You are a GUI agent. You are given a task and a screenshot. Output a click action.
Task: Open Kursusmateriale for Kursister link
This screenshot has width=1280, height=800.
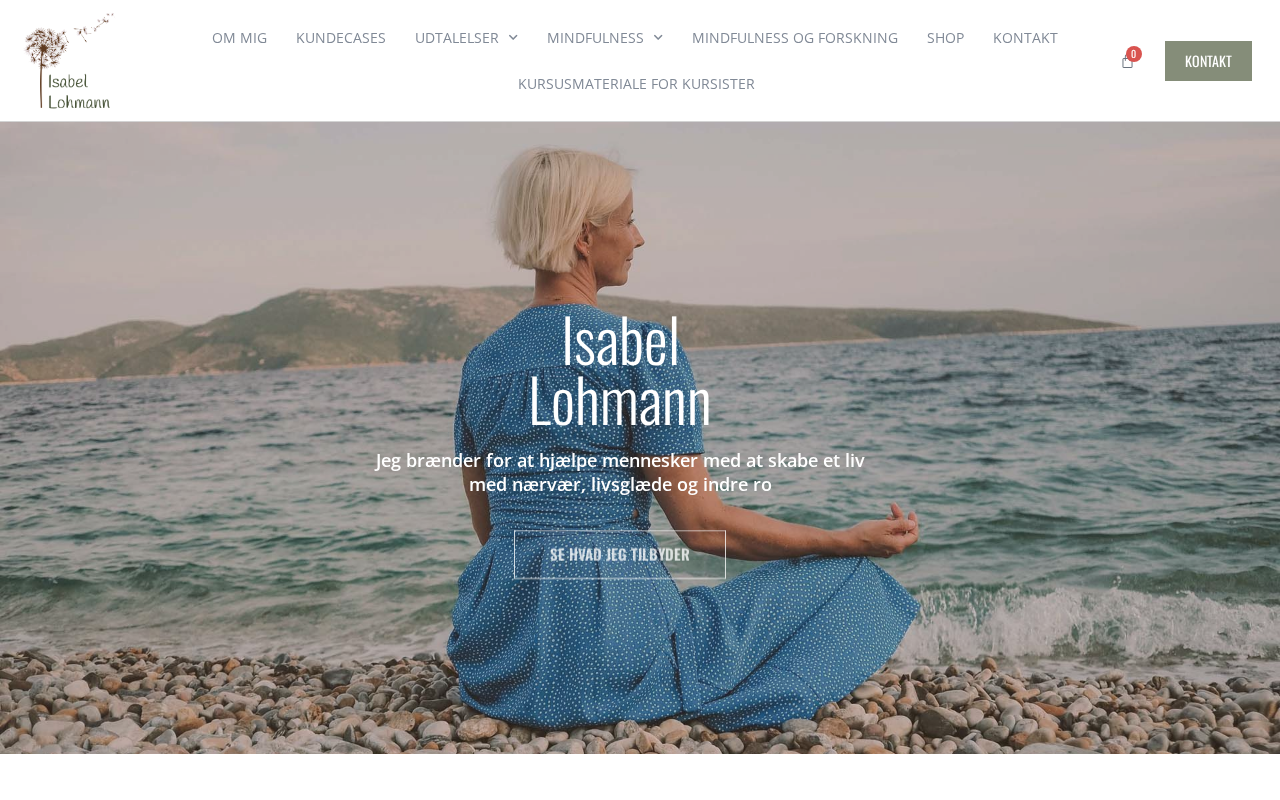[x=636, y=84]
